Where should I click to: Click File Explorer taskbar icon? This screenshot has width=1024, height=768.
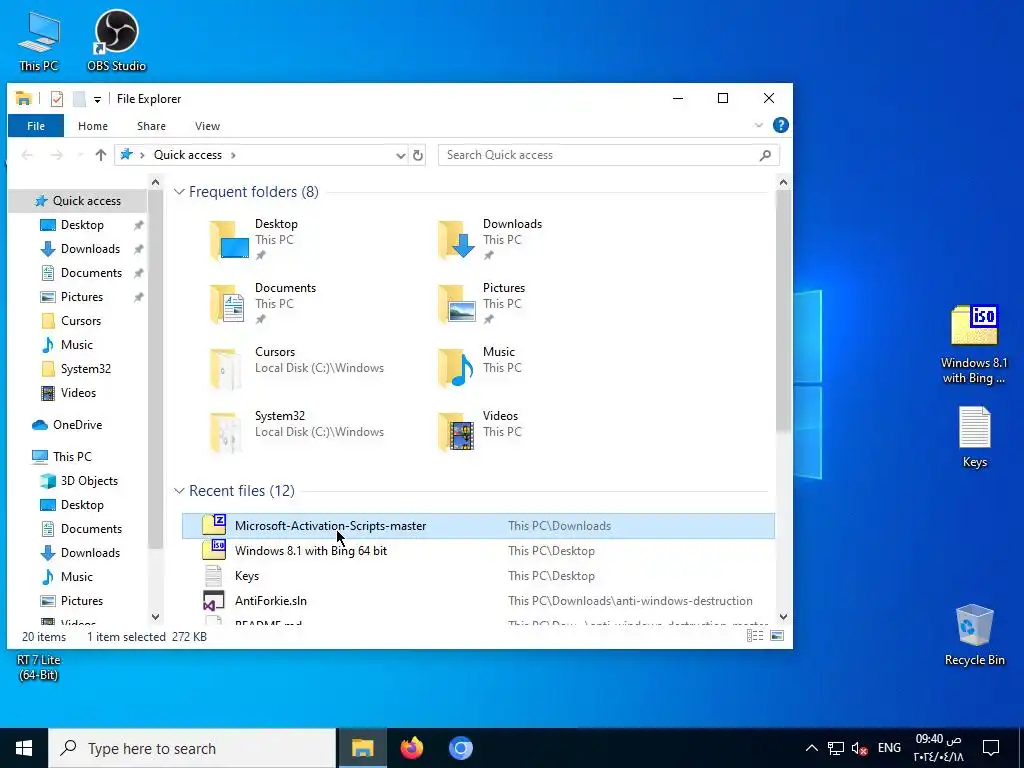click(x=362, y=748)
